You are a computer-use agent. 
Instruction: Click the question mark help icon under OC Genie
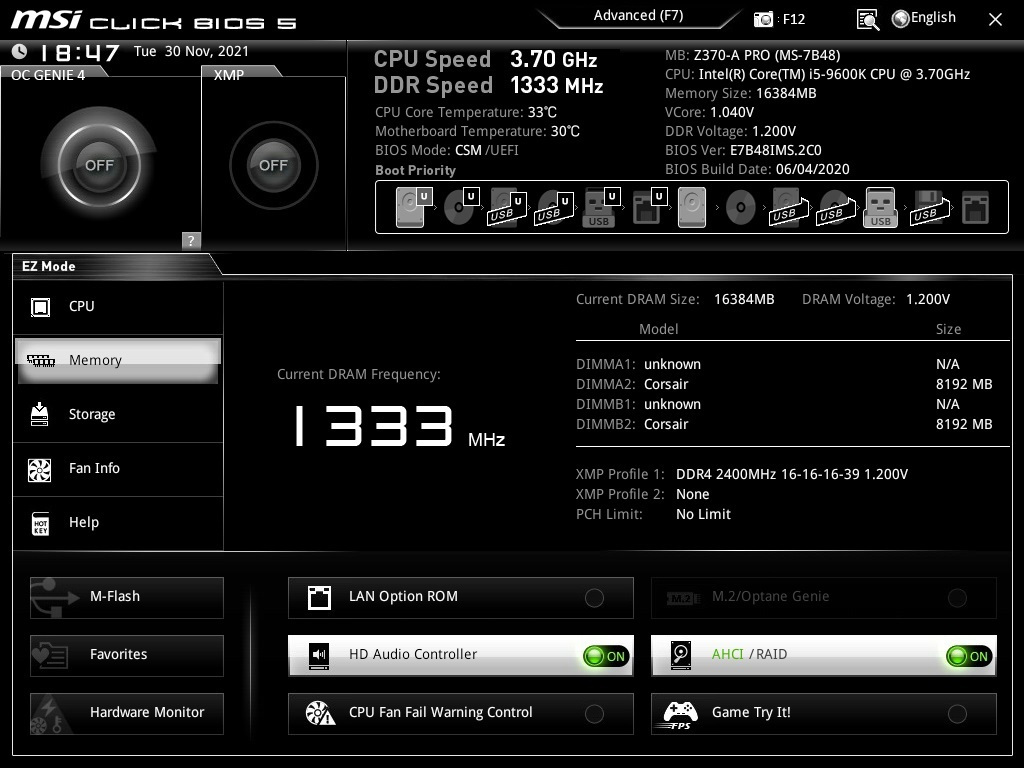tap(191, 240)
